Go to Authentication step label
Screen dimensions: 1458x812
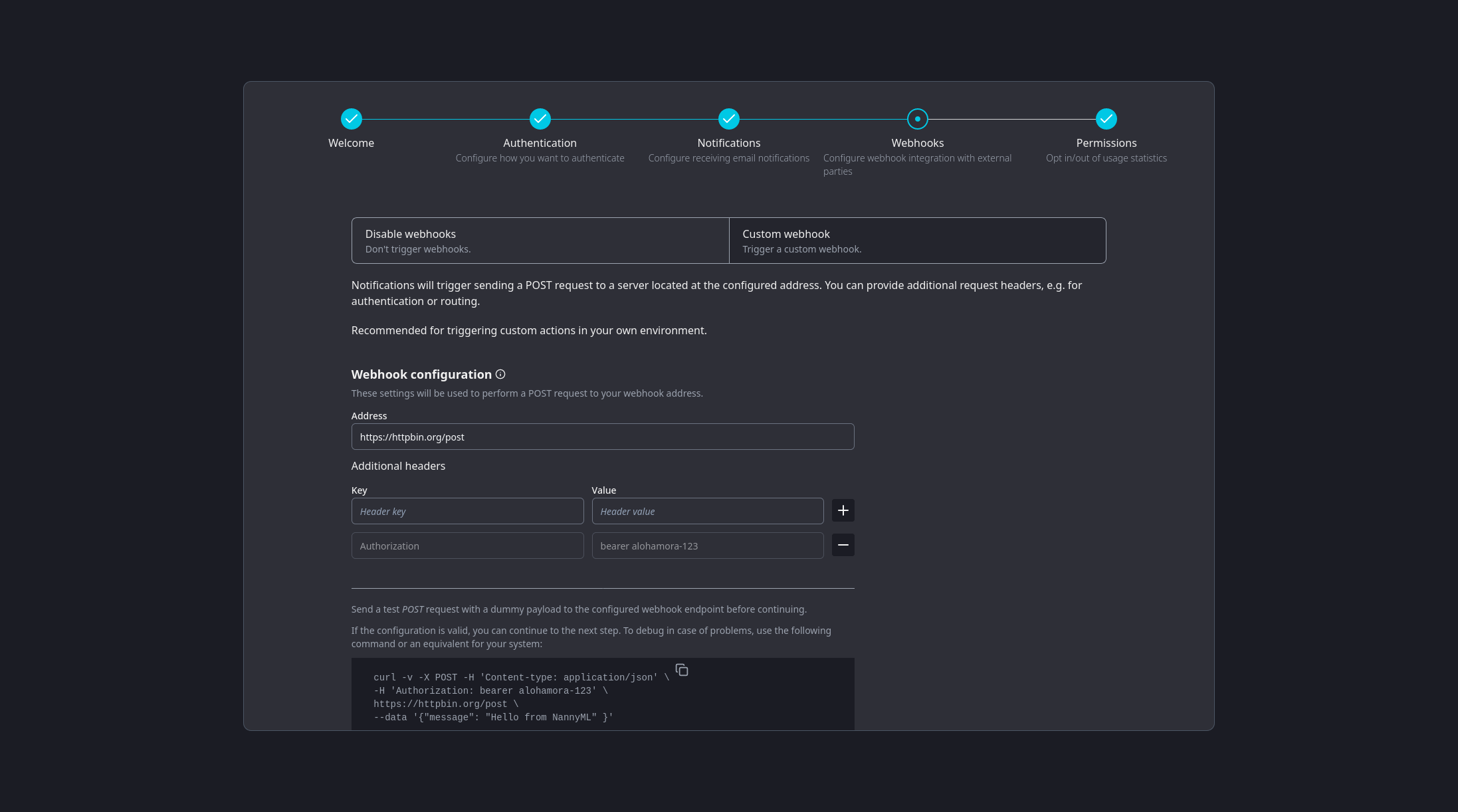tap(540, 143)
